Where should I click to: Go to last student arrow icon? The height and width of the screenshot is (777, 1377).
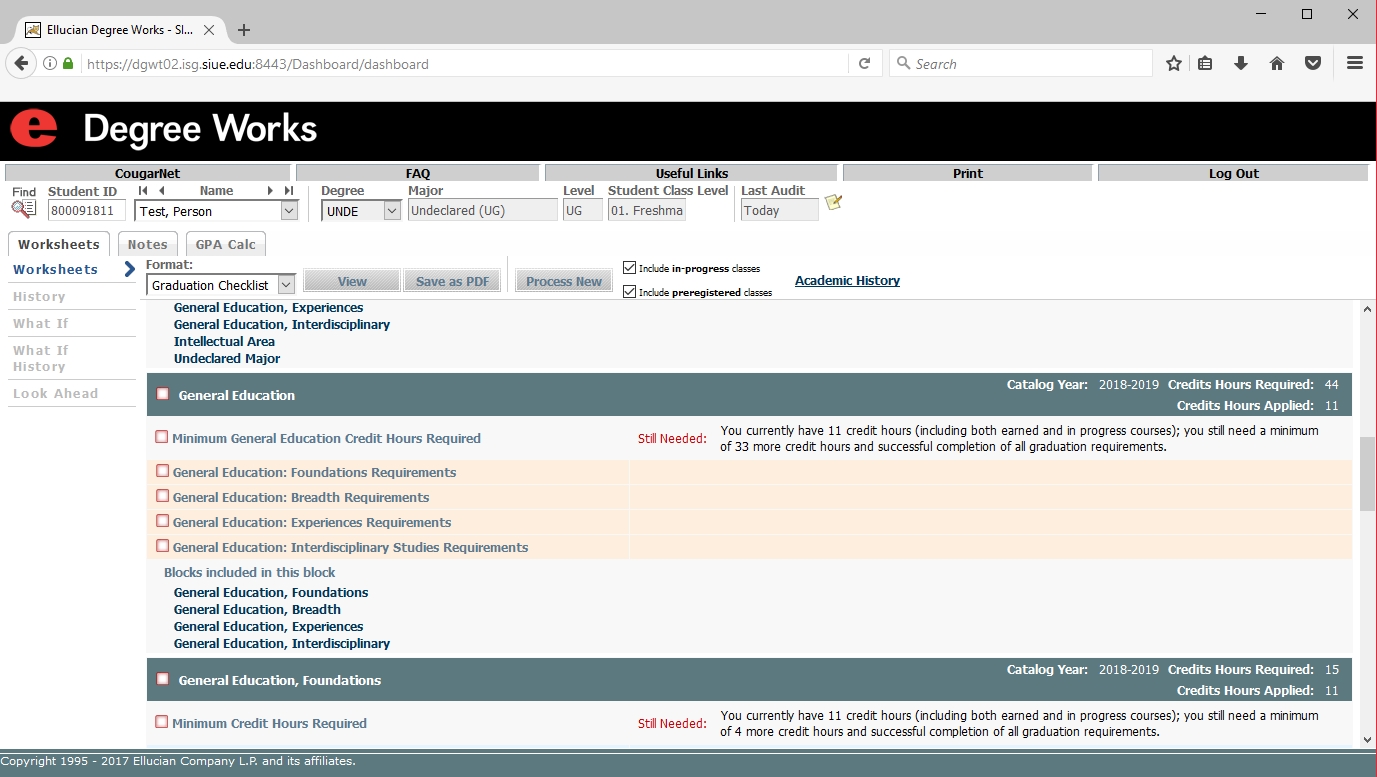pos(289,191)
